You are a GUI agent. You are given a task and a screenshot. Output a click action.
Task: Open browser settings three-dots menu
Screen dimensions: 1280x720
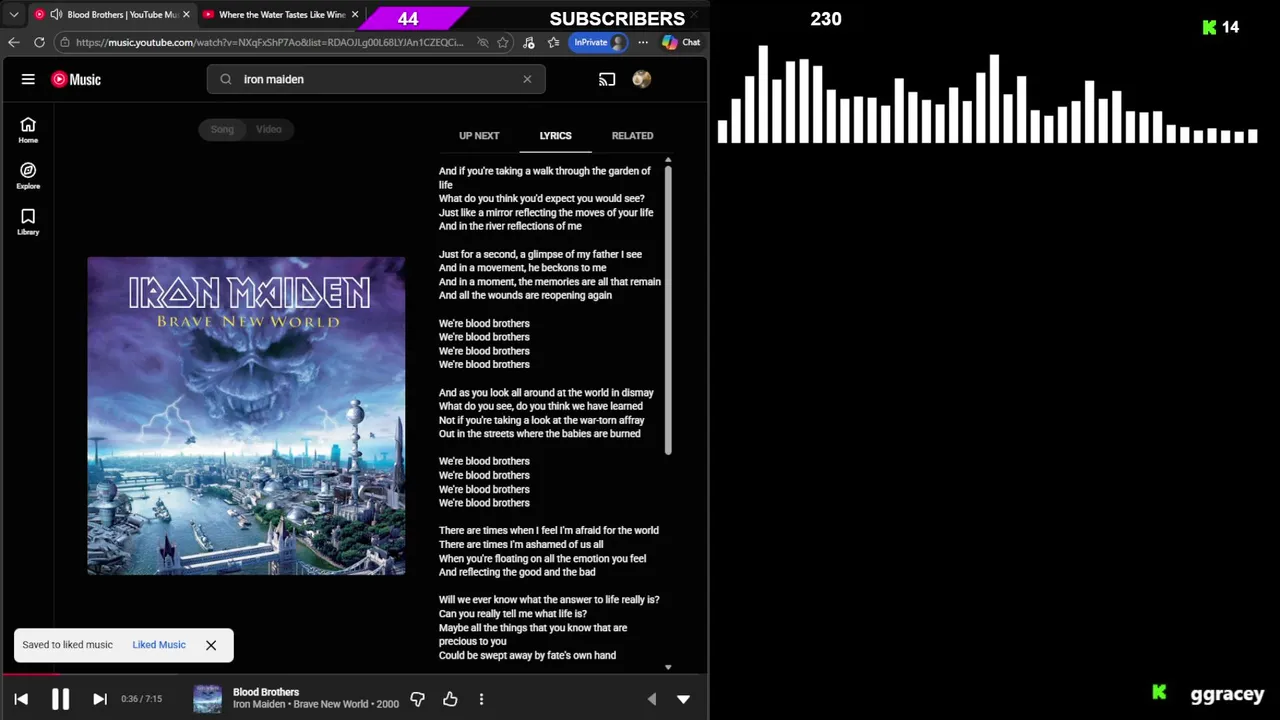(x=643, y=42)
